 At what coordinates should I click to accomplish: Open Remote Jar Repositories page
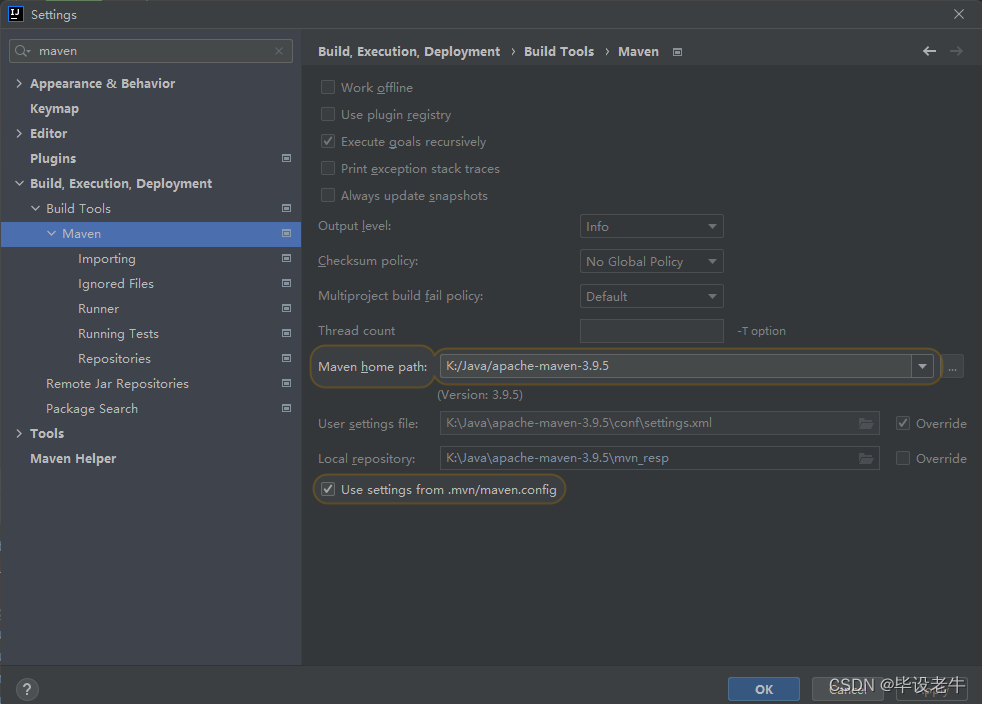117,384
